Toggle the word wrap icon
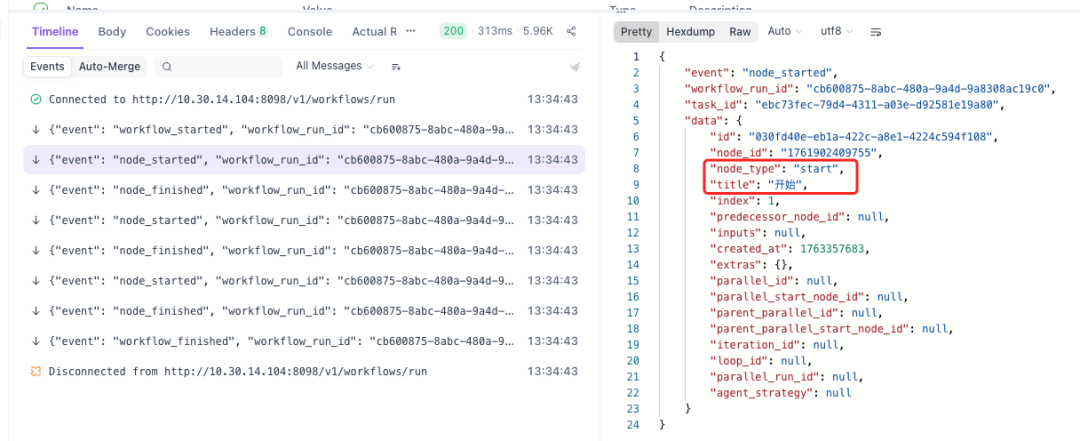The width and height of the screenshot is (1080, 441). coord(875,32)
